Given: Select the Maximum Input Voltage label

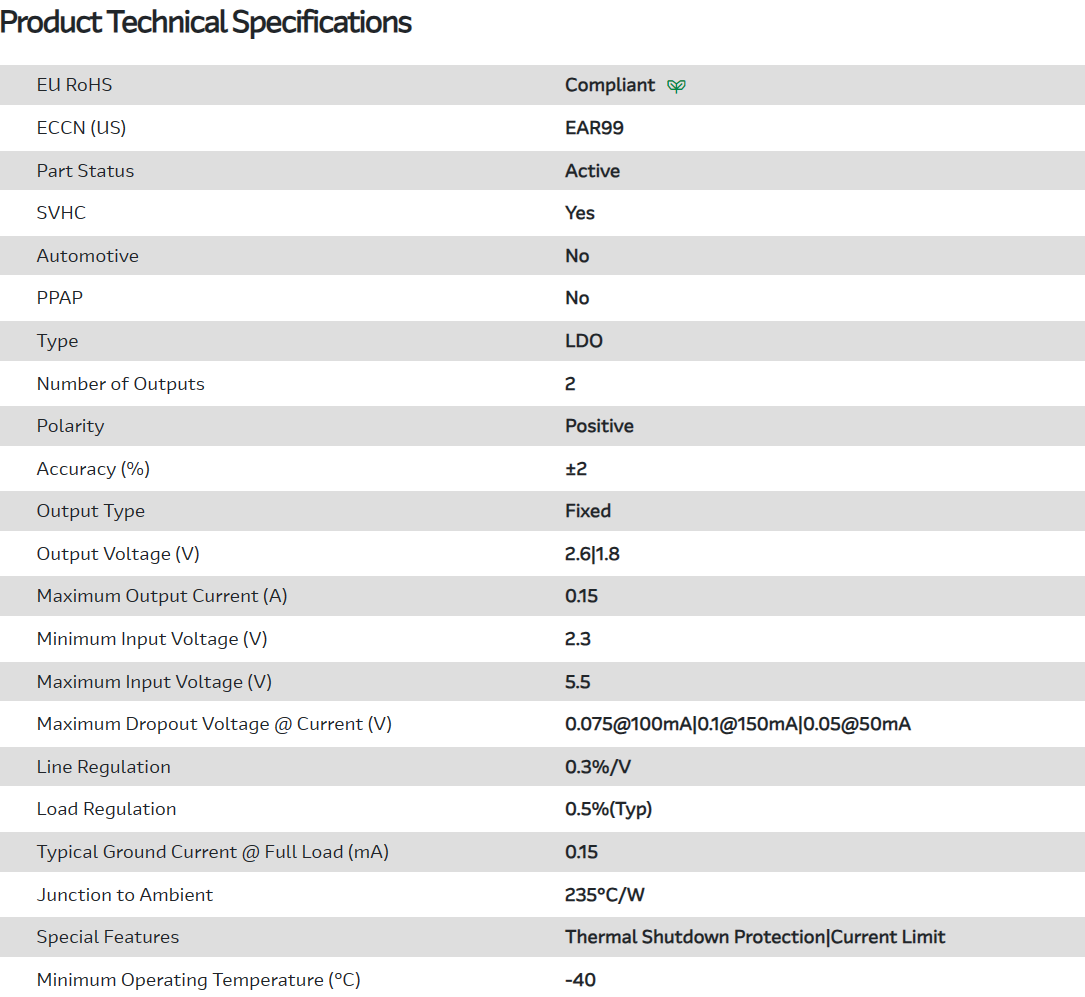Looking at the screenshot, I should [154, 682].
